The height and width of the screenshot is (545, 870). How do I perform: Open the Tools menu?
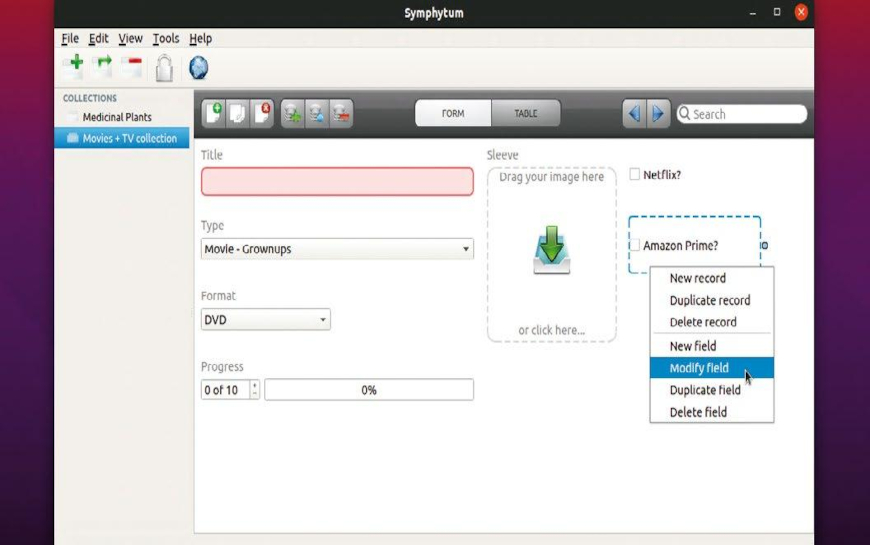tap(166, 38)
